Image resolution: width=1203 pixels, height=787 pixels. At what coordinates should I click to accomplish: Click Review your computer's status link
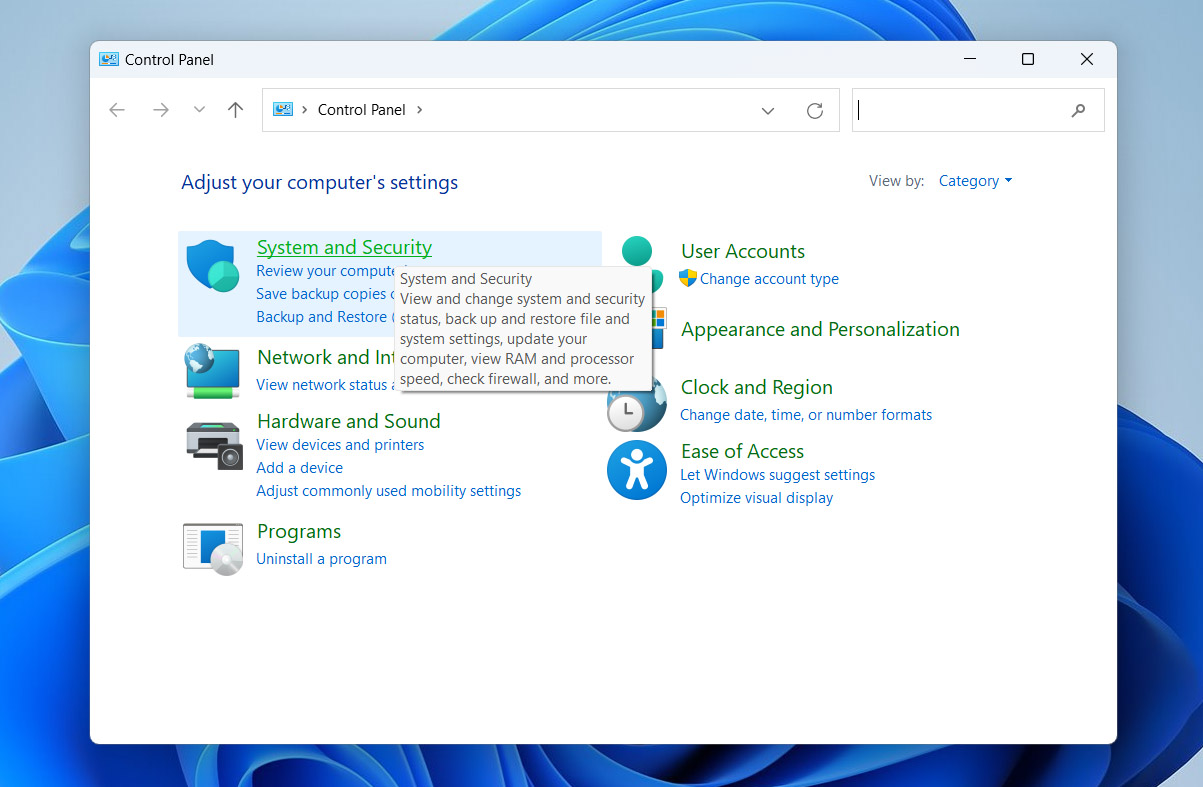tap(326, 271)
